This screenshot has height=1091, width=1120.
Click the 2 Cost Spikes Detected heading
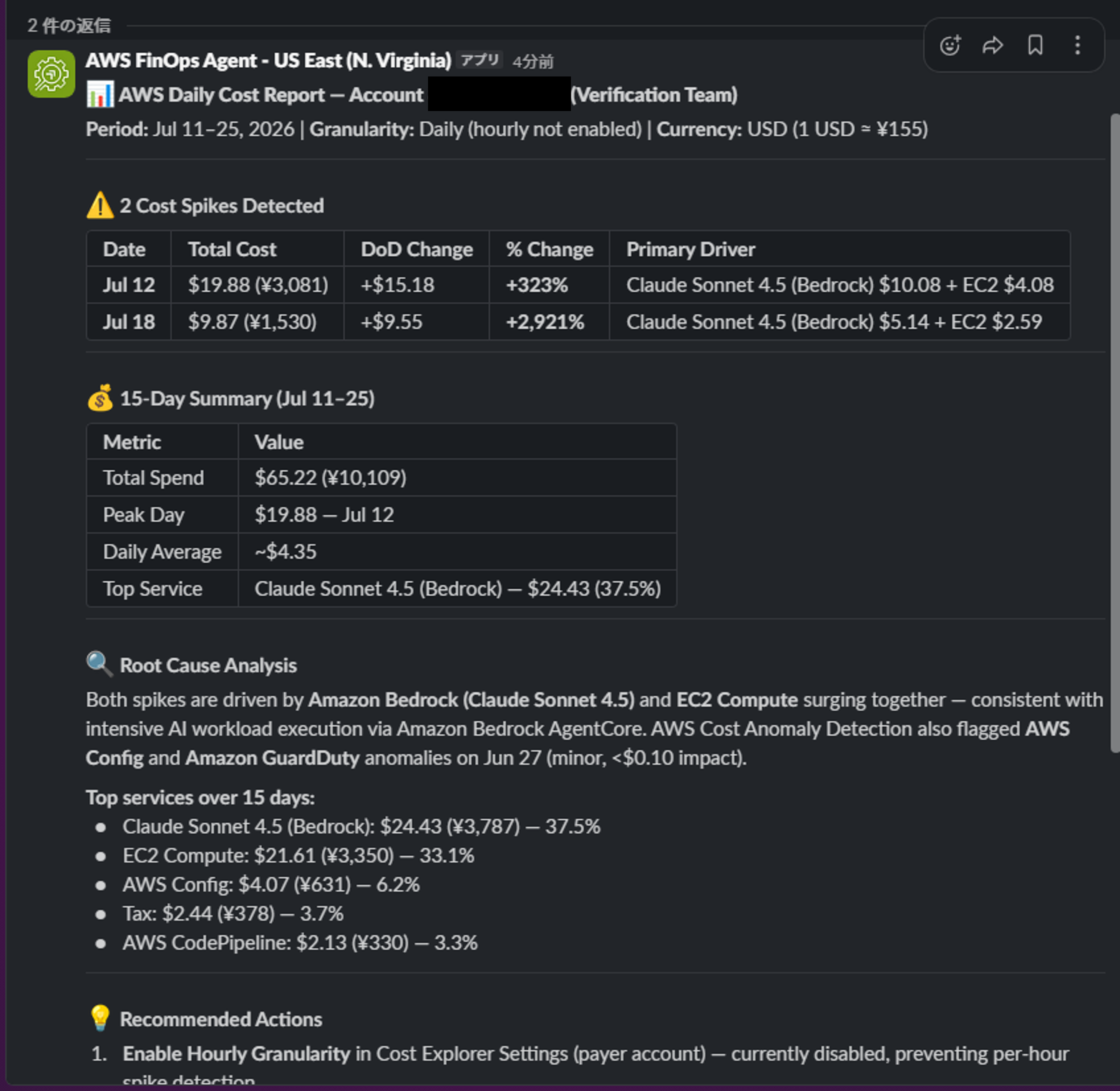[x=222, y=206]
